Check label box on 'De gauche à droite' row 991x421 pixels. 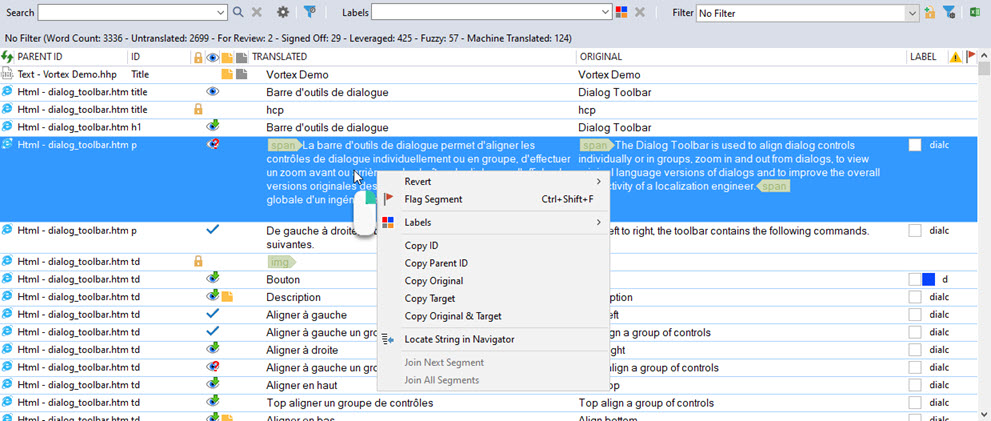[x=915, y=231]
